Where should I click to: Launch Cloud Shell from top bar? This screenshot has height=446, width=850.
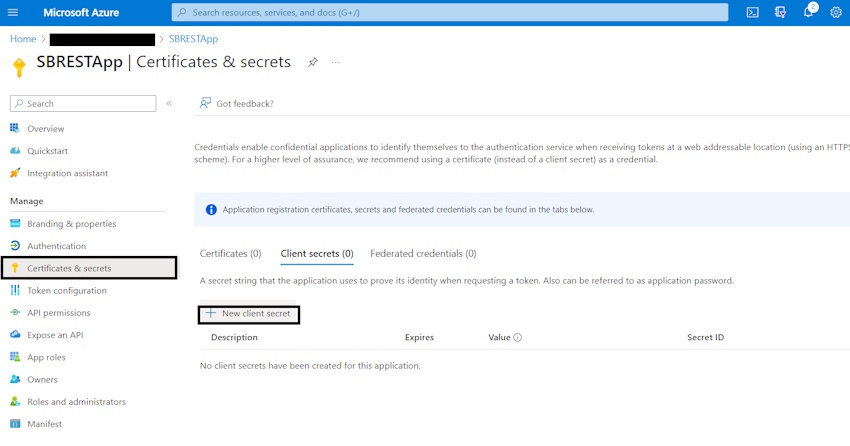(x=752, y=12)
